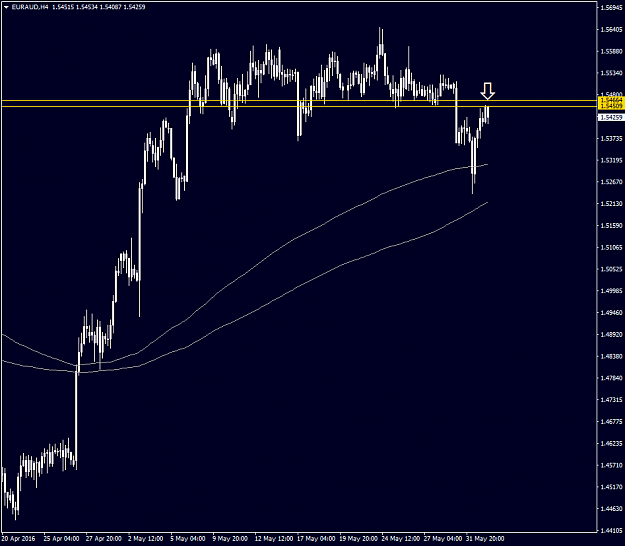Click price scale label 1.48920
625x546 pixels.
611,335
